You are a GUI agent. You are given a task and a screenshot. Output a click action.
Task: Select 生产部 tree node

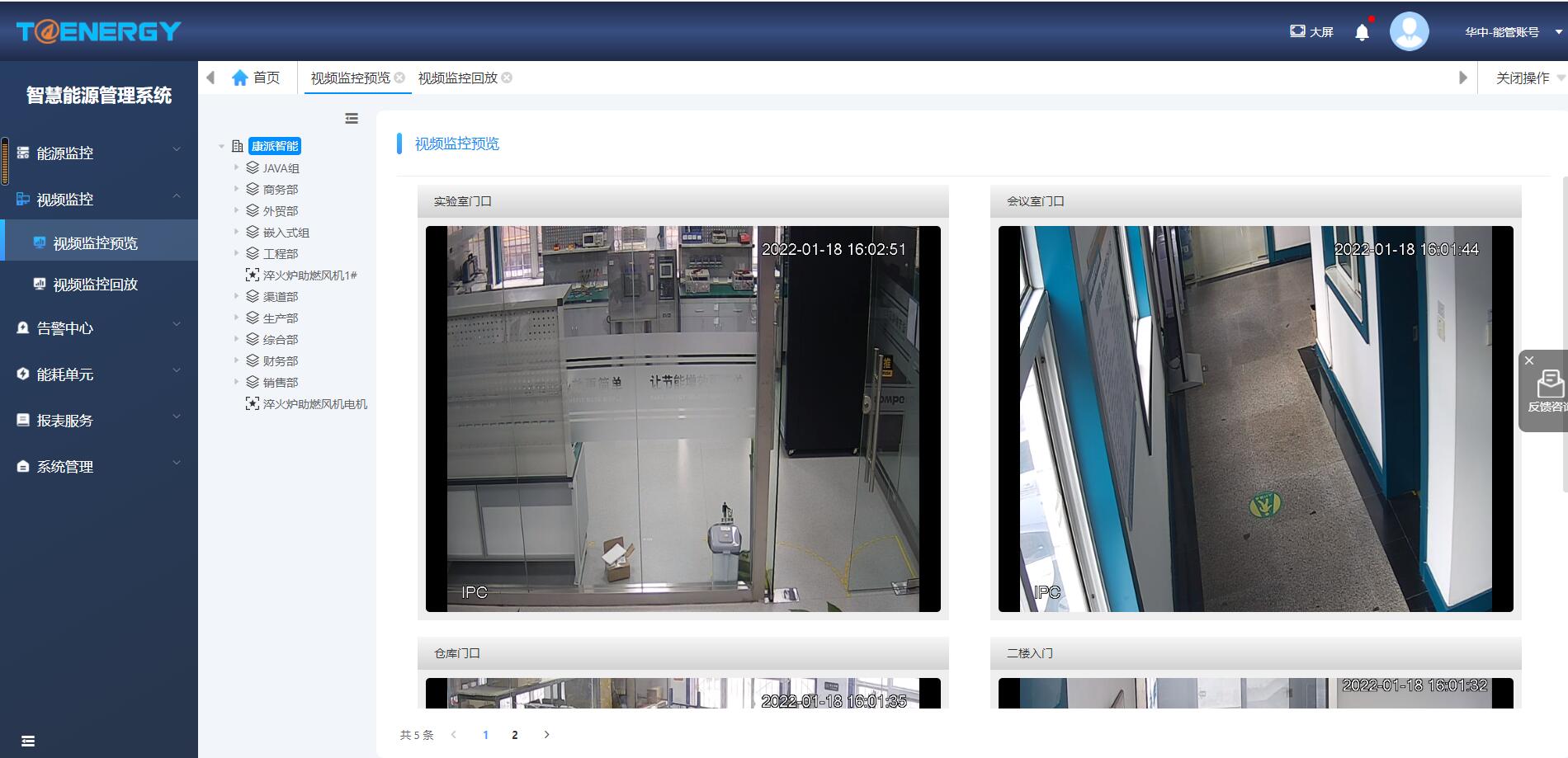[281, 318]
